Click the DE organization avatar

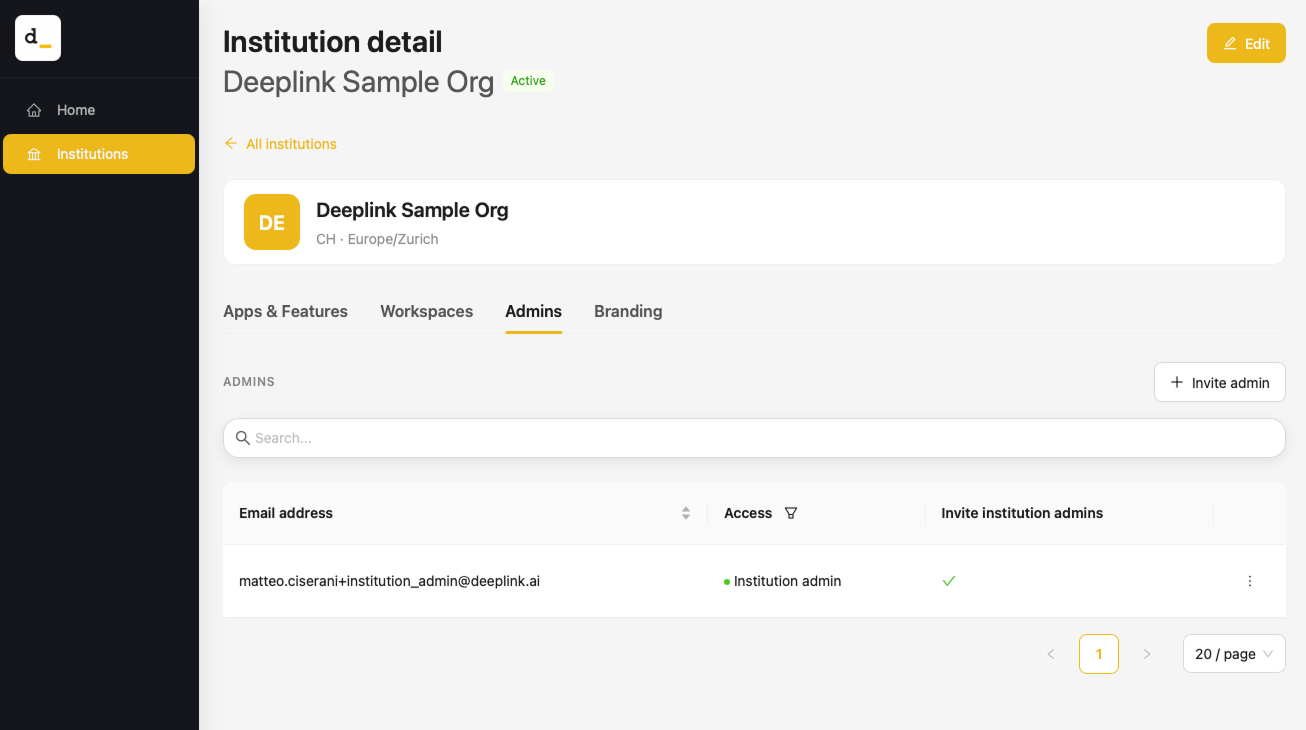point(272,222)
